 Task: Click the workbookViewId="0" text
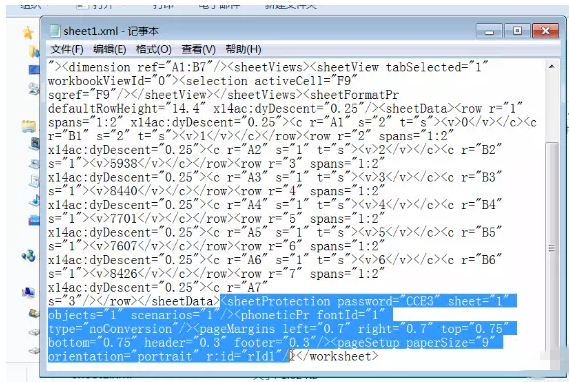110,81
